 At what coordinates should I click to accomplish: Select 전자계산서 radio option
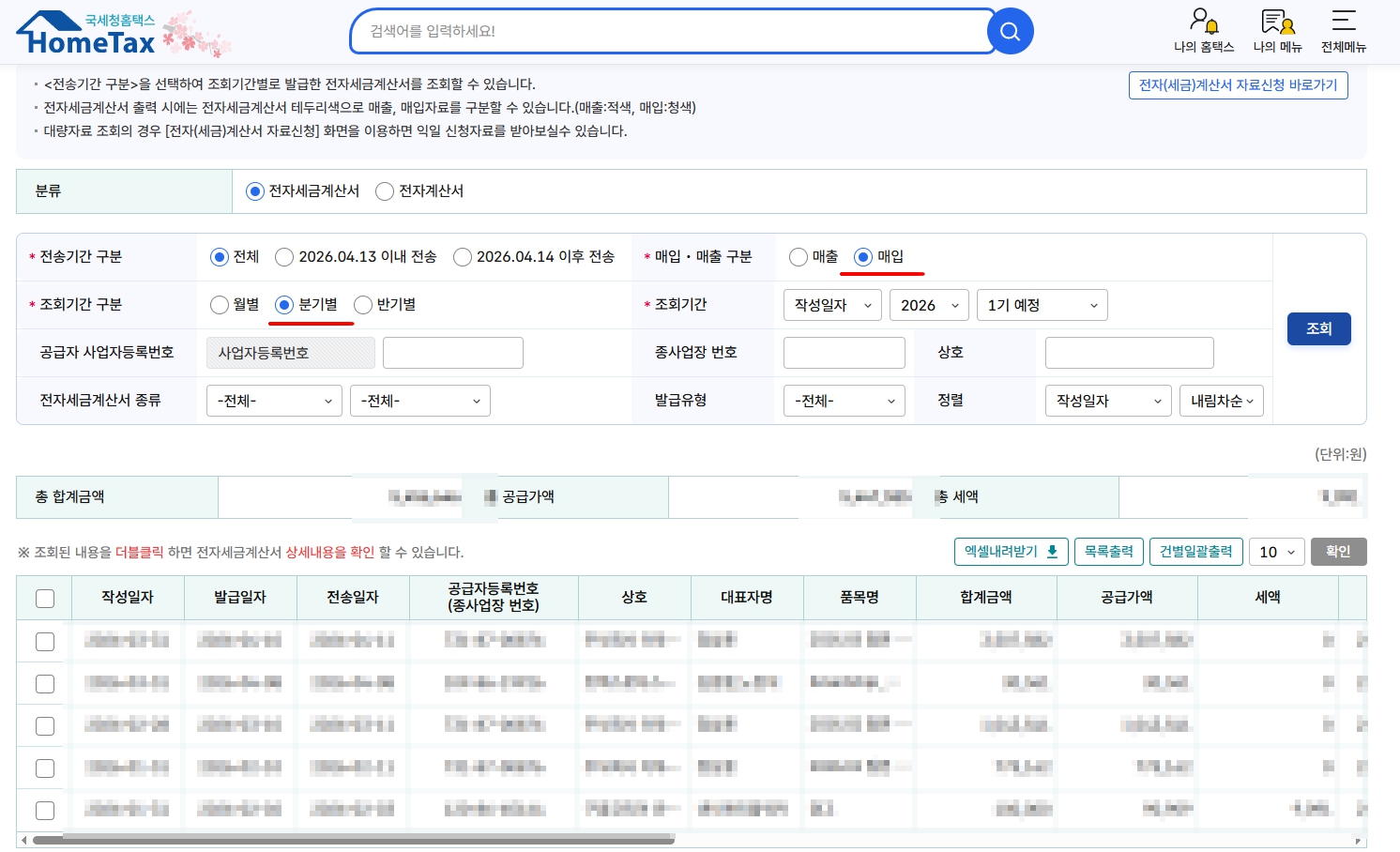coord(384,191)
